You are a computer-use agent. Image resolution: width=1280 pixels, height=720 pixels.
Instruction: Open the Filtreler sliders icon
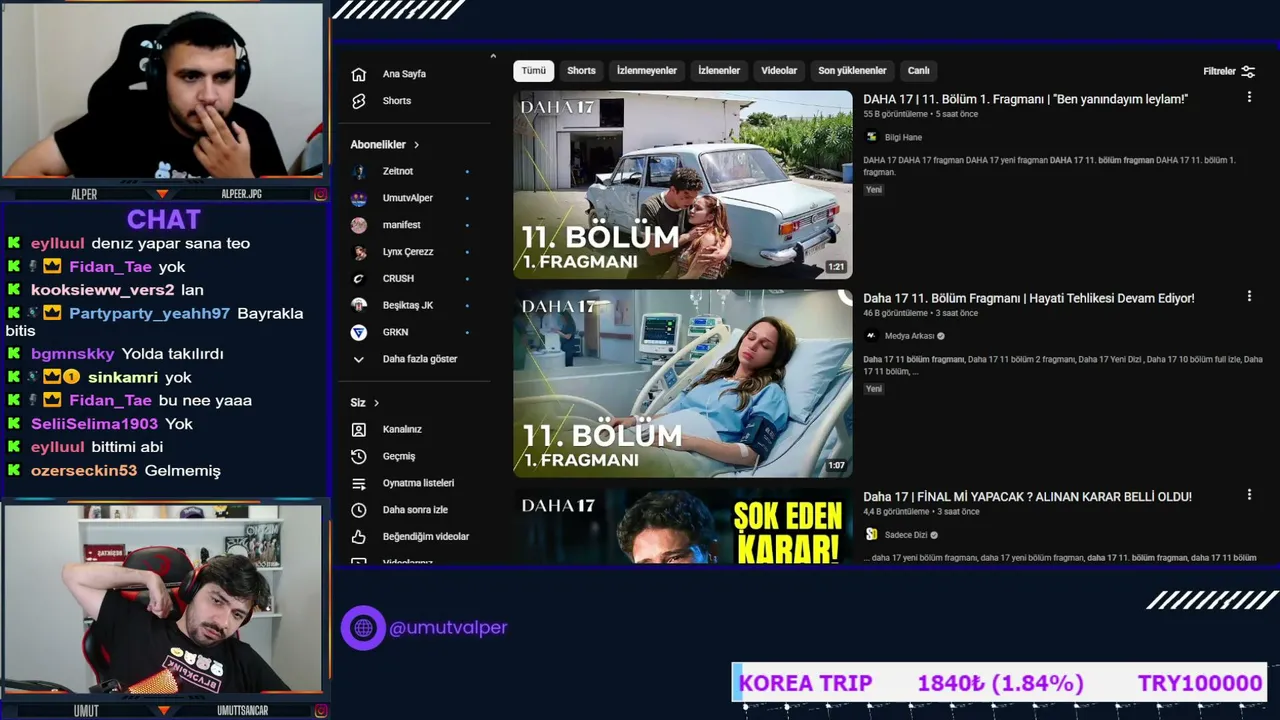click(1248, 71)
